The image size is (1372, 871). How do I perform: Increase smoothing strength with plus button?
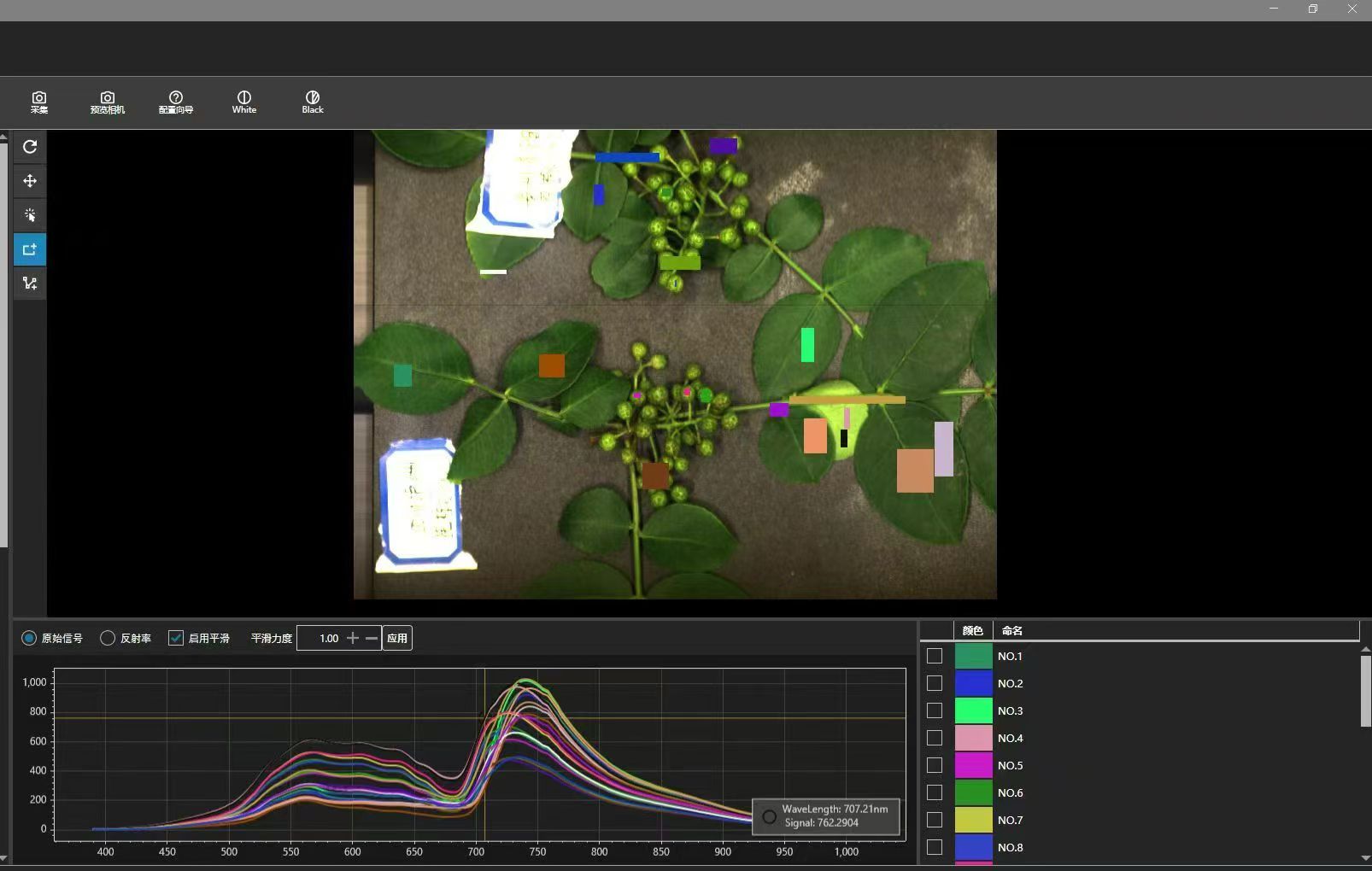pos(352,638)
